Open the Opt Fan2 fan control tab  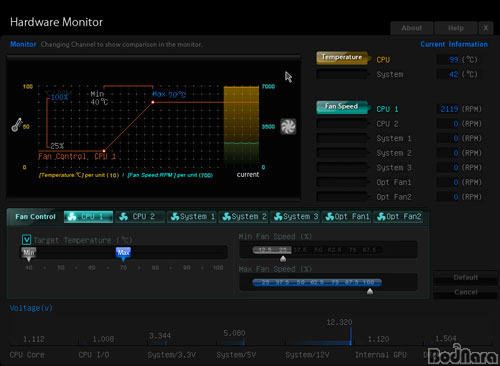pos(398,217)
